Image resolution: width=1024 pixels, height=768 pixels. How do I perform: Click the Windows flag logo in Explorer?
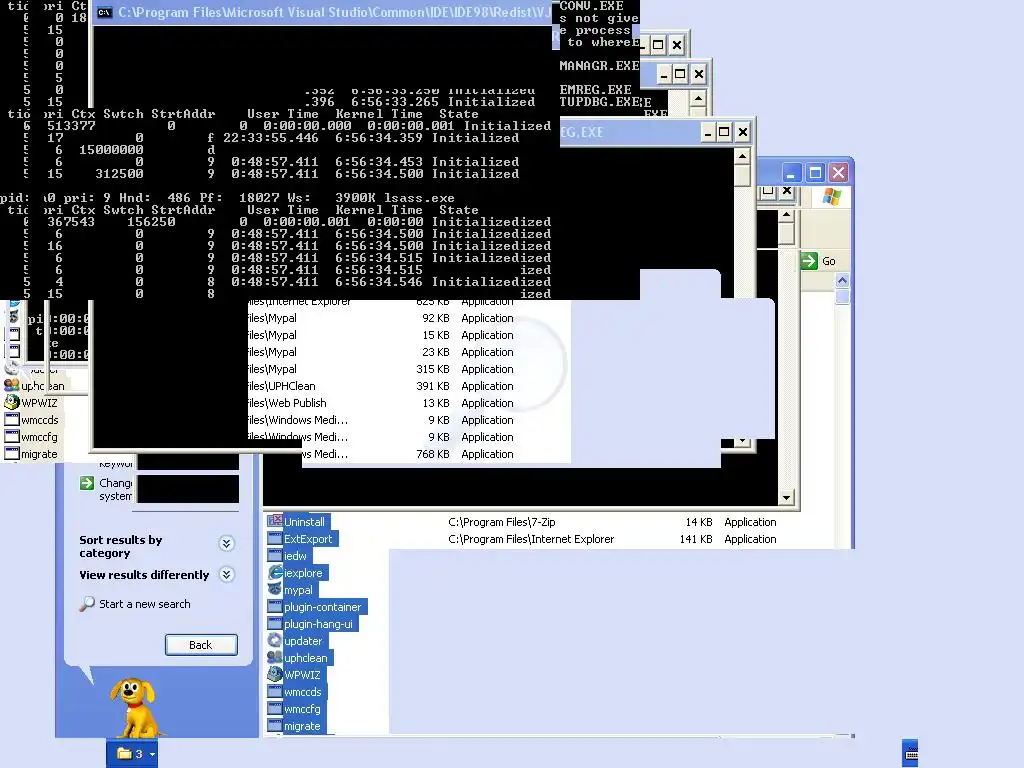point(831,197)
